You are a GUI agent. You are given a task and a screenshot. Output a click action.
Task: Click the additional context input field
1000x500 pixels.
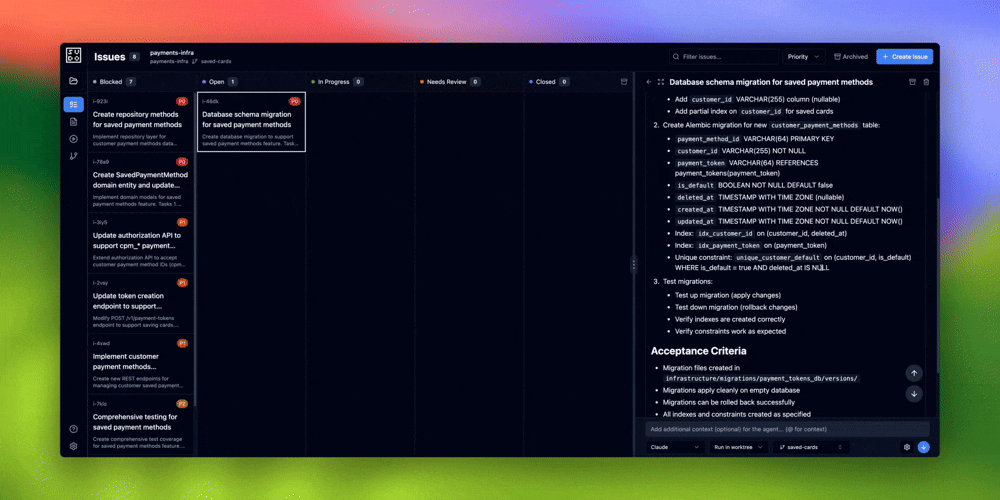[788, 429]
